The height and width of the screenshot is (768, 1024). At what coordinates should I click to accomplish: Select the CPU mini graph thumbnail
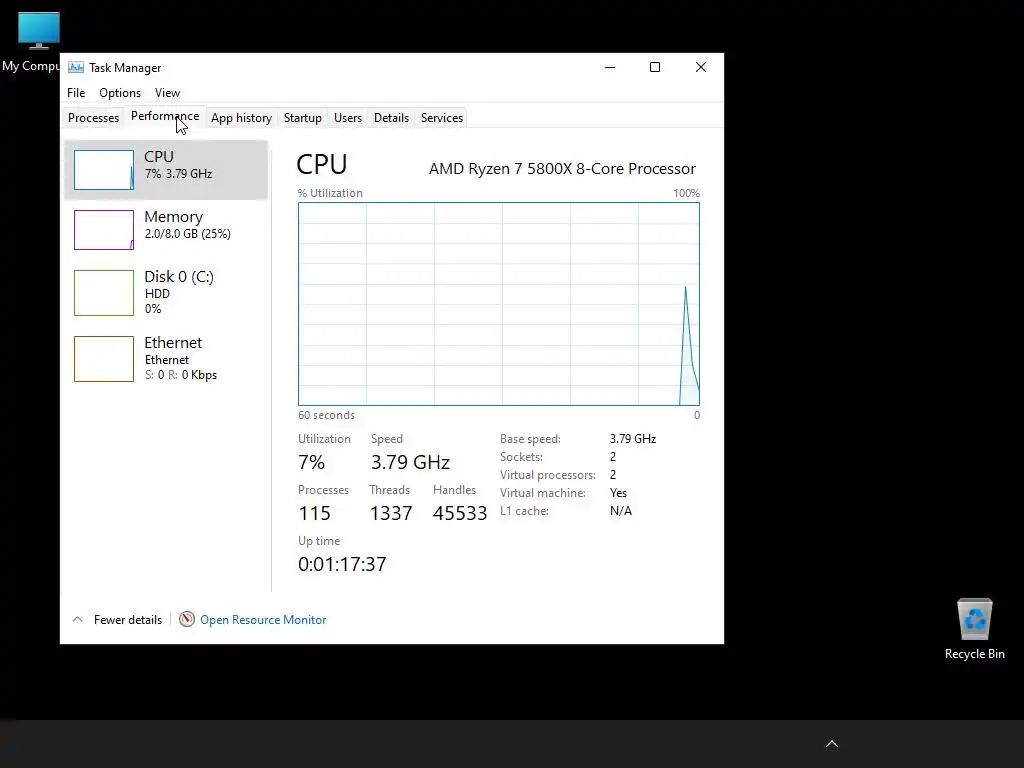104,170
